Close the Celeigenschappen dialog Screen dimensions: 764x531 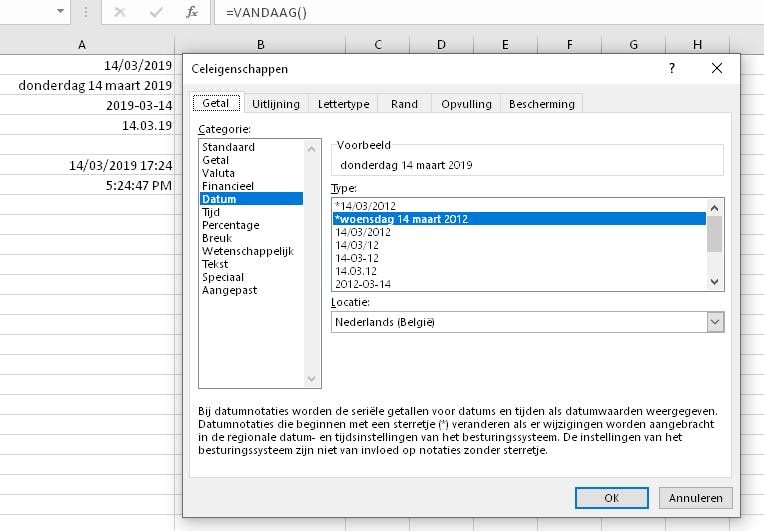click(717, 68)
